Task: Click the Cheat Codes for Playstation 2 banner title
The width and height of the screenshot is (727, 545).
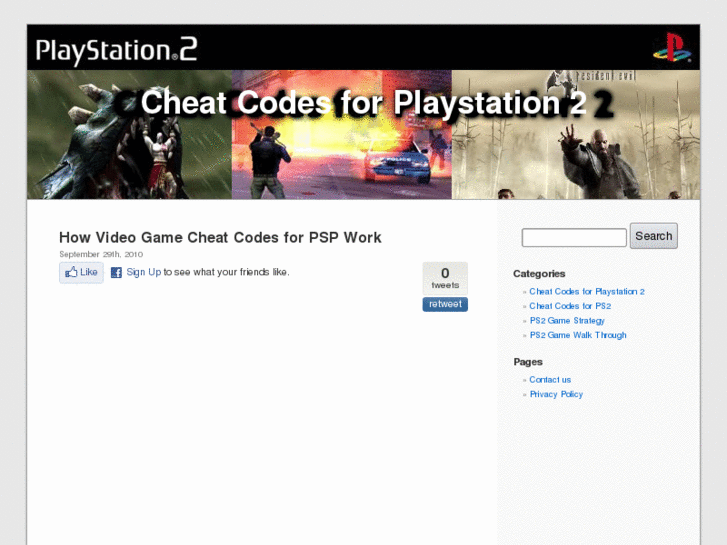Action: tap(364, 103)
